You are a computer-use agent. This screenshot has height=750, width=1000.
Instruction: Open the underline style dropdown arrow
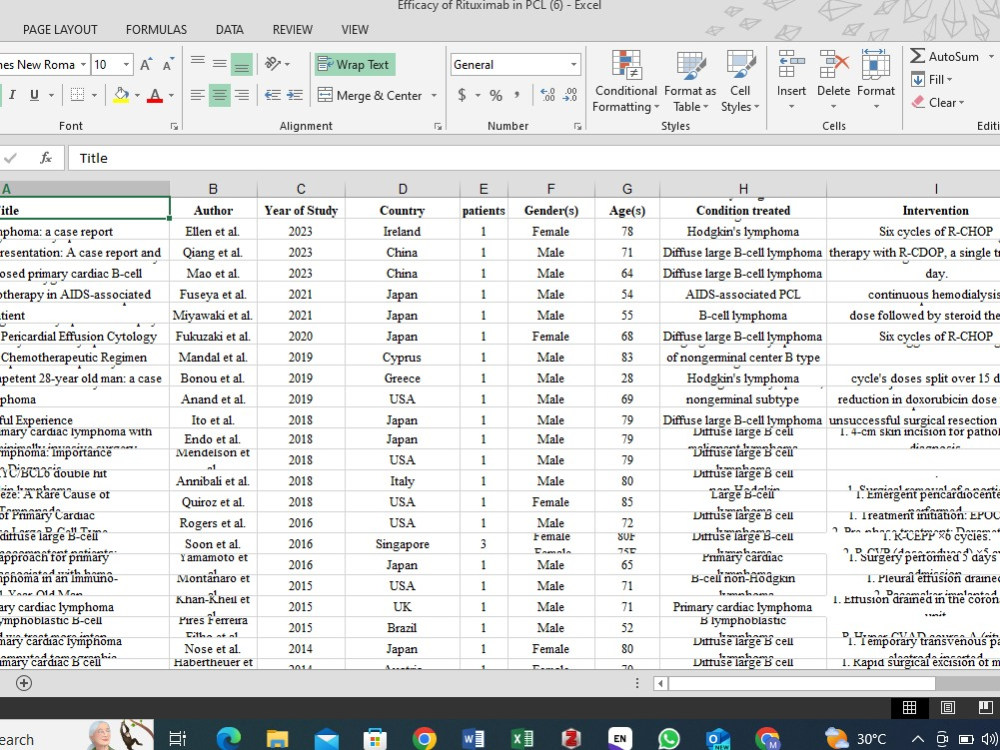[51, 96]
